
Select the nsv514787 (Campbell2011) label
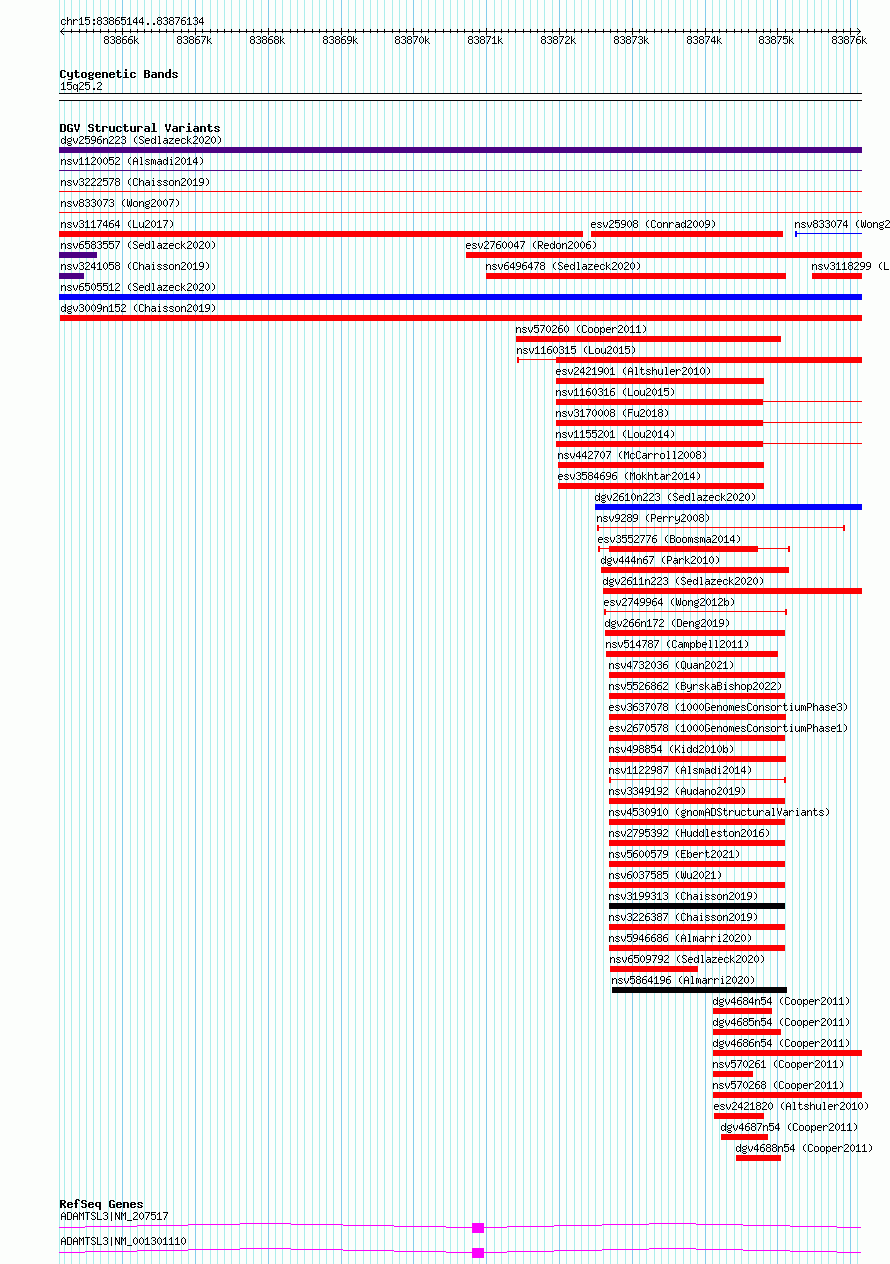(677, 645)
